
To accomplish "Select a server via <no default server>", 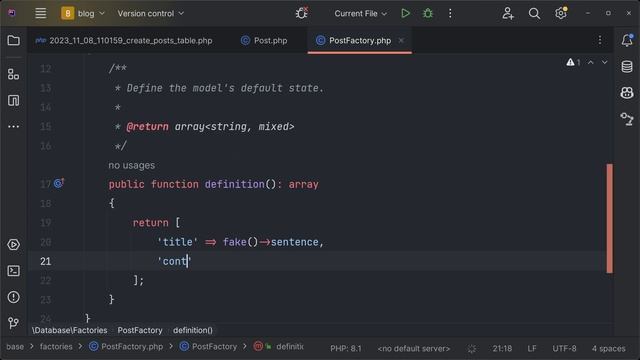I will (x=413, y=349).
